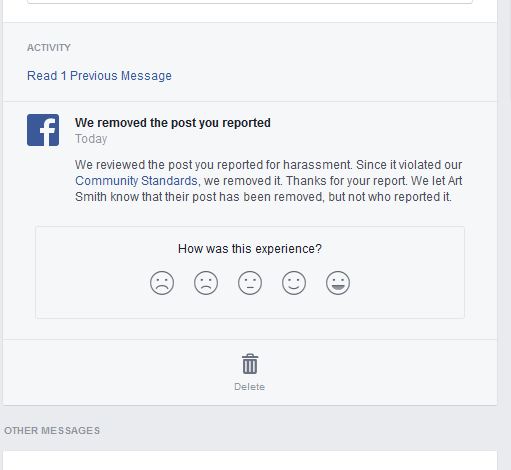Viewport: 511px width, 470px height.
Task: Click the ACTIVITY section heading
Action: point(49,48)
